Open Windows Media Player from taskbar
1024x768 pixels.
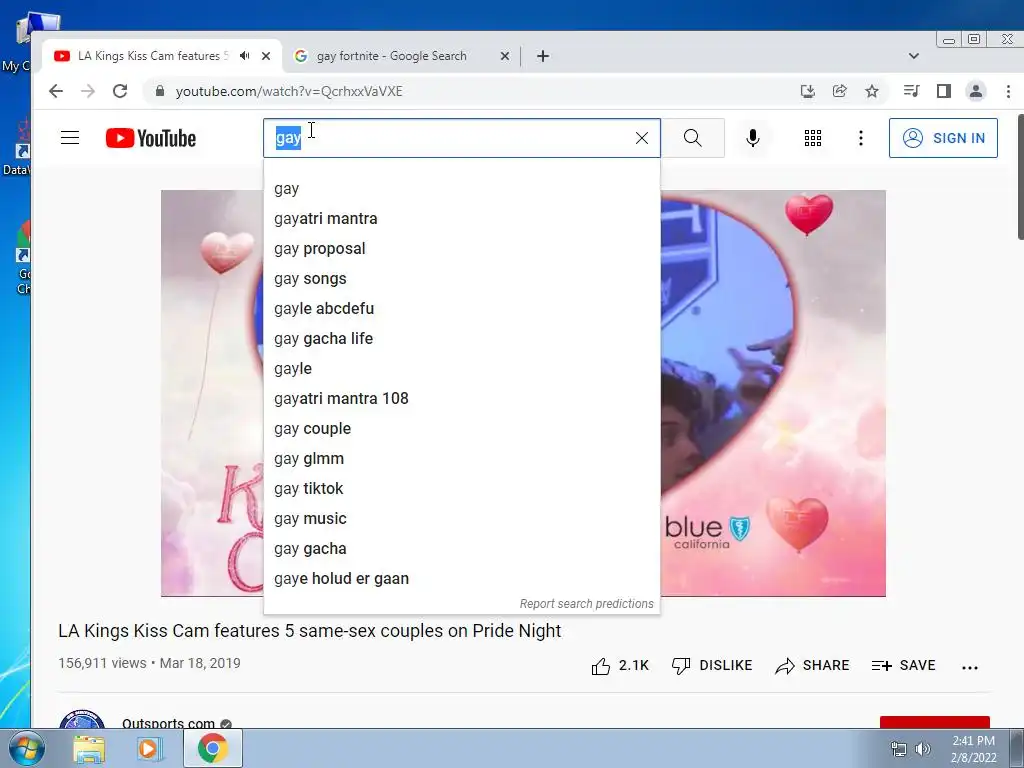[x=148, y=748]
